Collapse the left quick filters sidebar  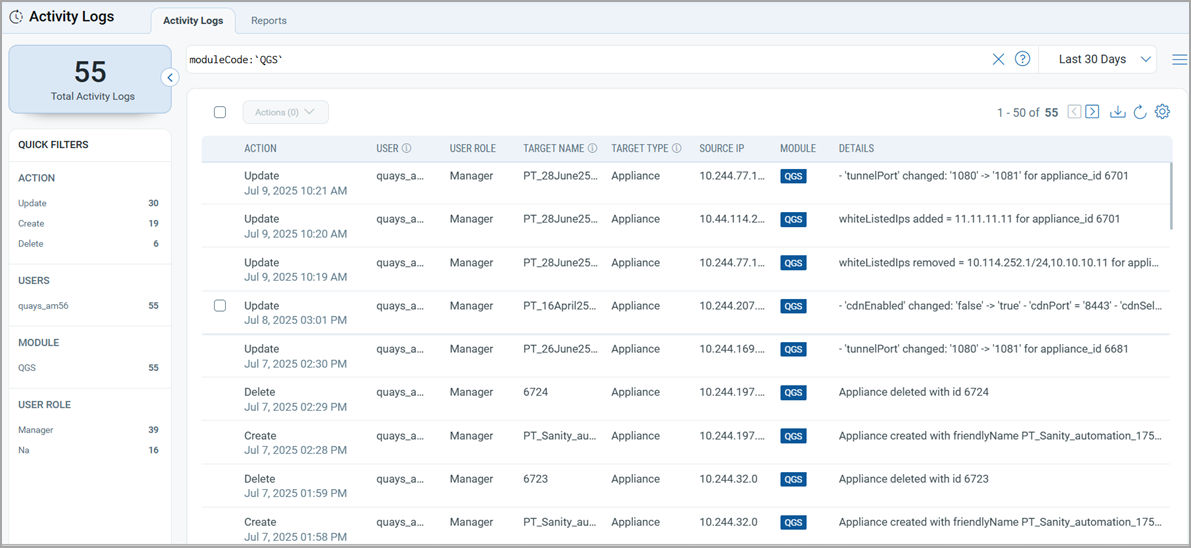[170, 77]
